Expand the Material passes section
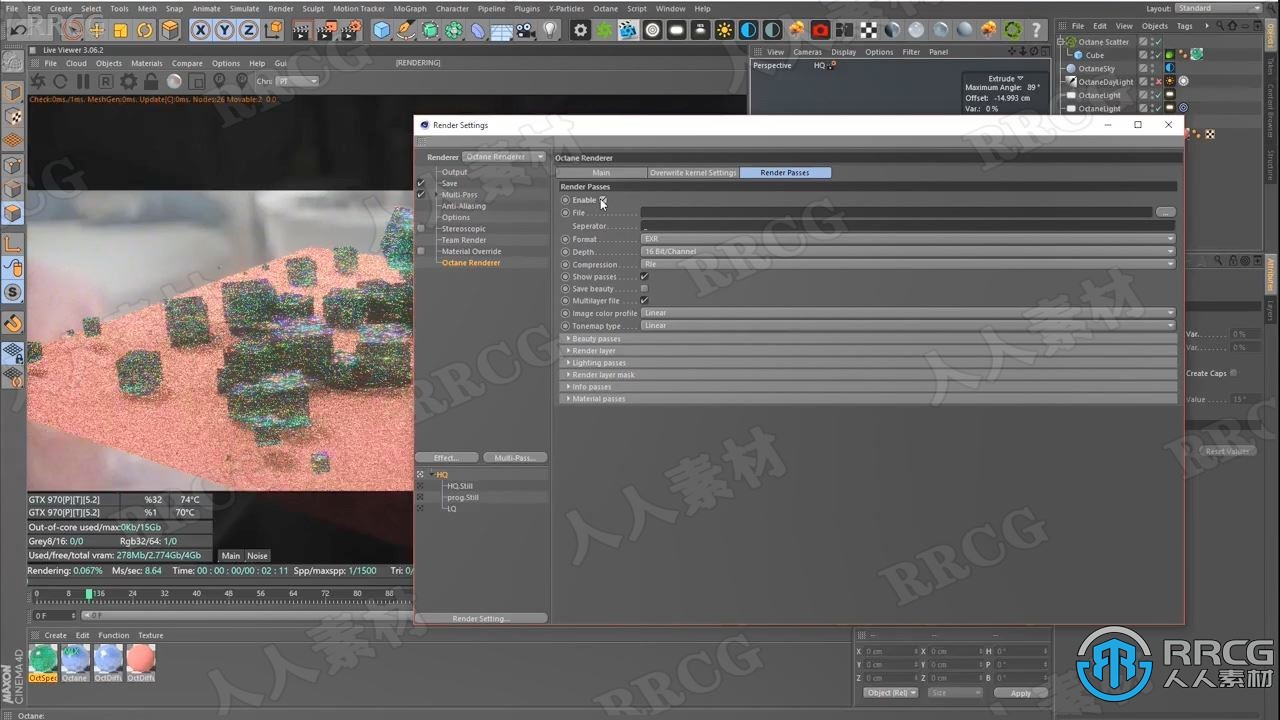This screenshot has height=720, width=1280. click(x=868, y=399)
